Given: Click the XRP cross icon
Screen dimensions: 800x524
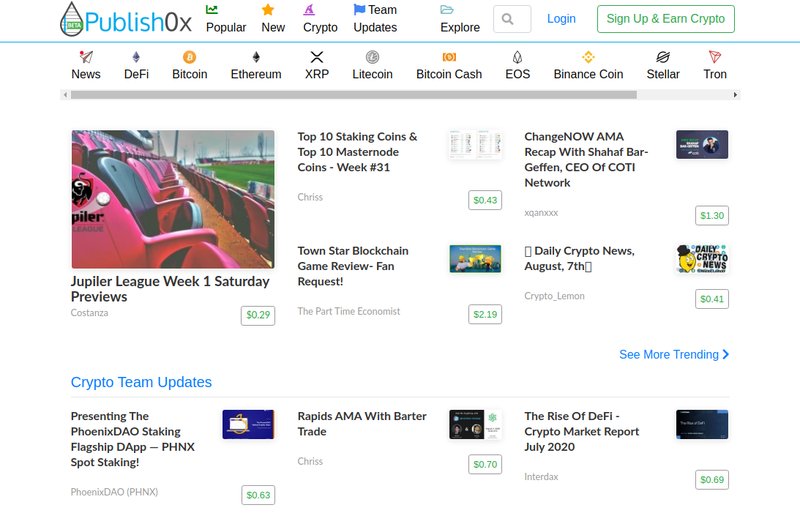Looking at the screenshot, I should click(317, 57).
